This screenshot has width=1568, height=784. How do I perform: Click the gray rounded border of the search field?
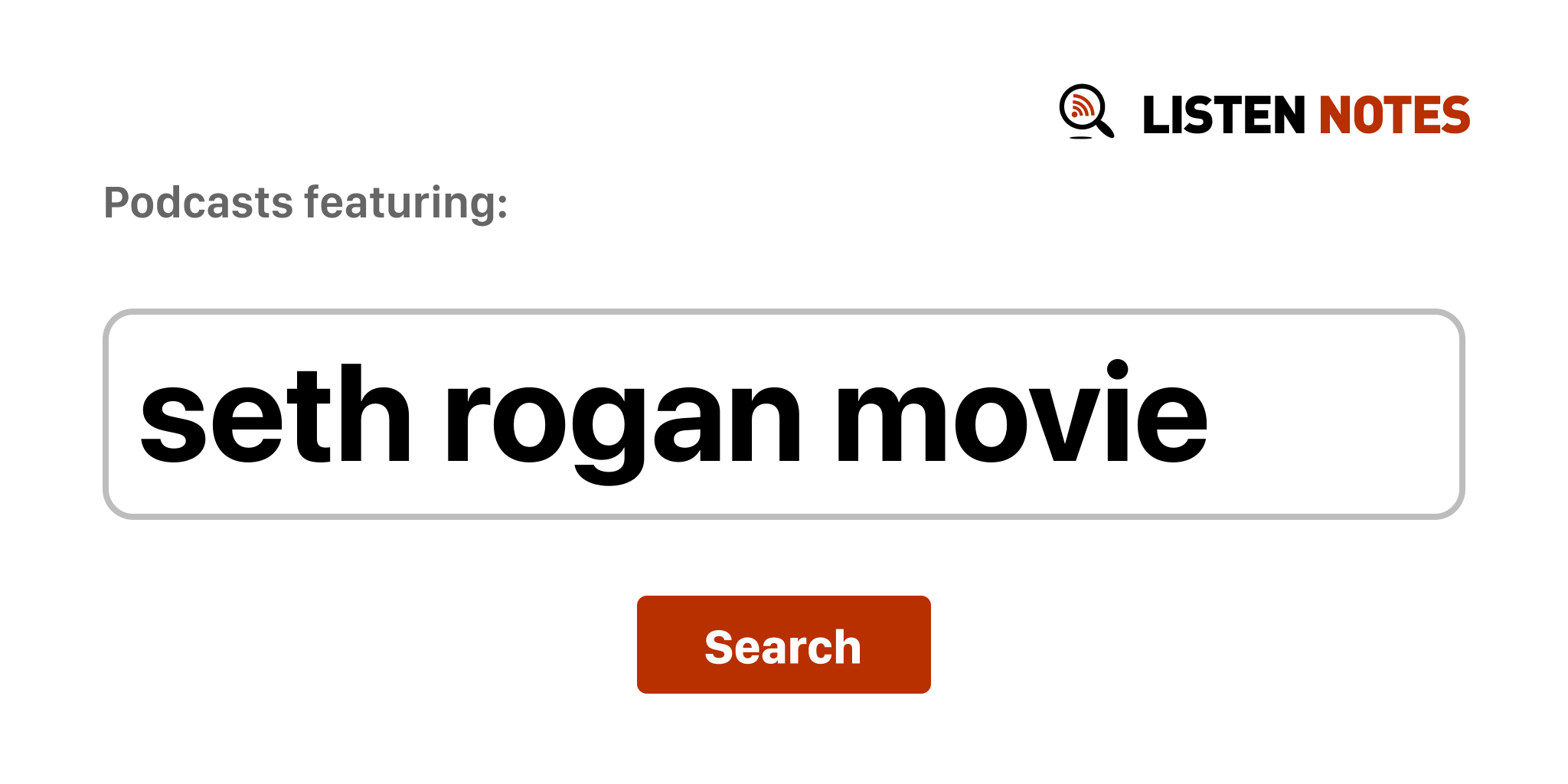point(783,312)
